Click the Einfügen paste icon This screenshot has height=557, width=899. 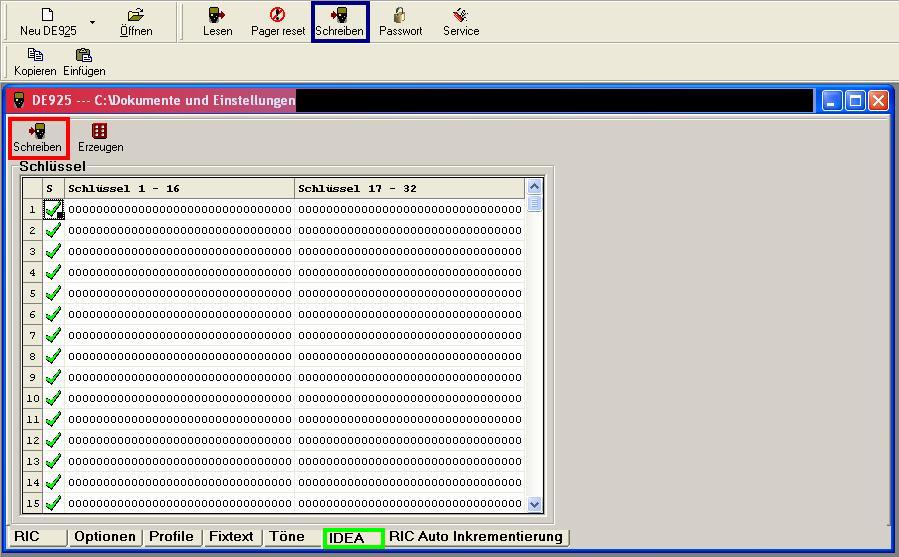[x=84, y=55]
